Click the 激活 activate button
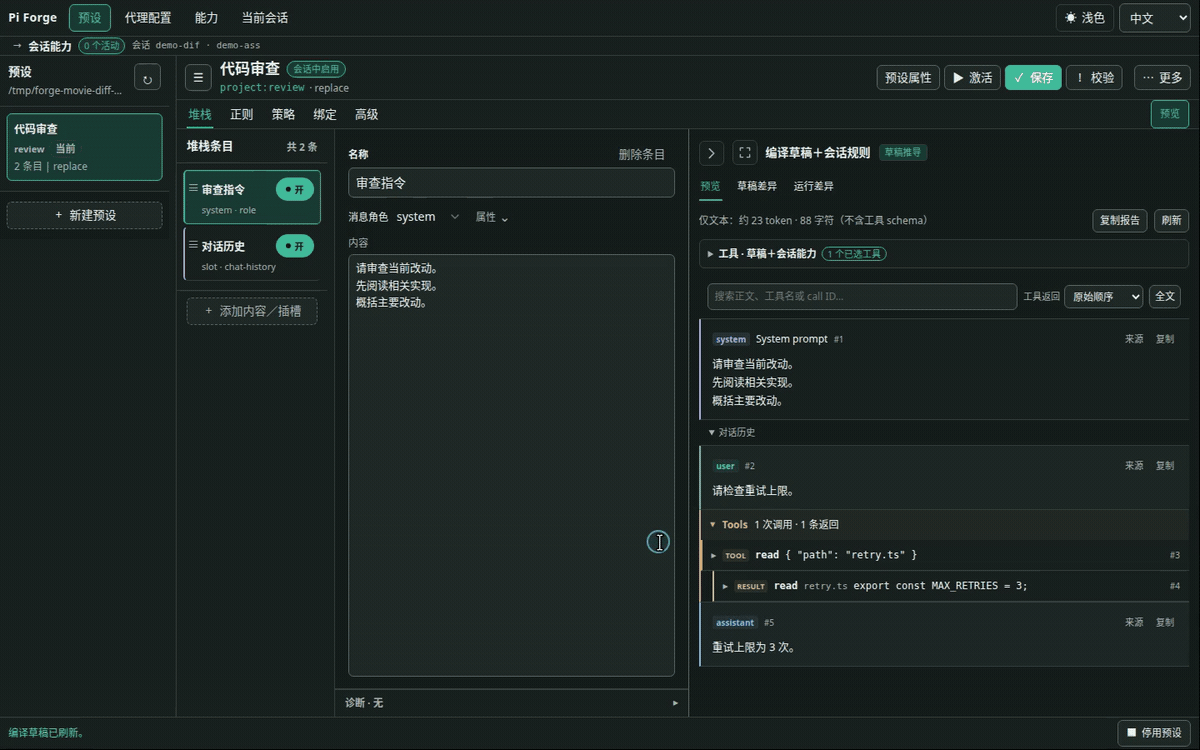The width and height of the screenshot is (1200, 750). [x=972, y=78]
